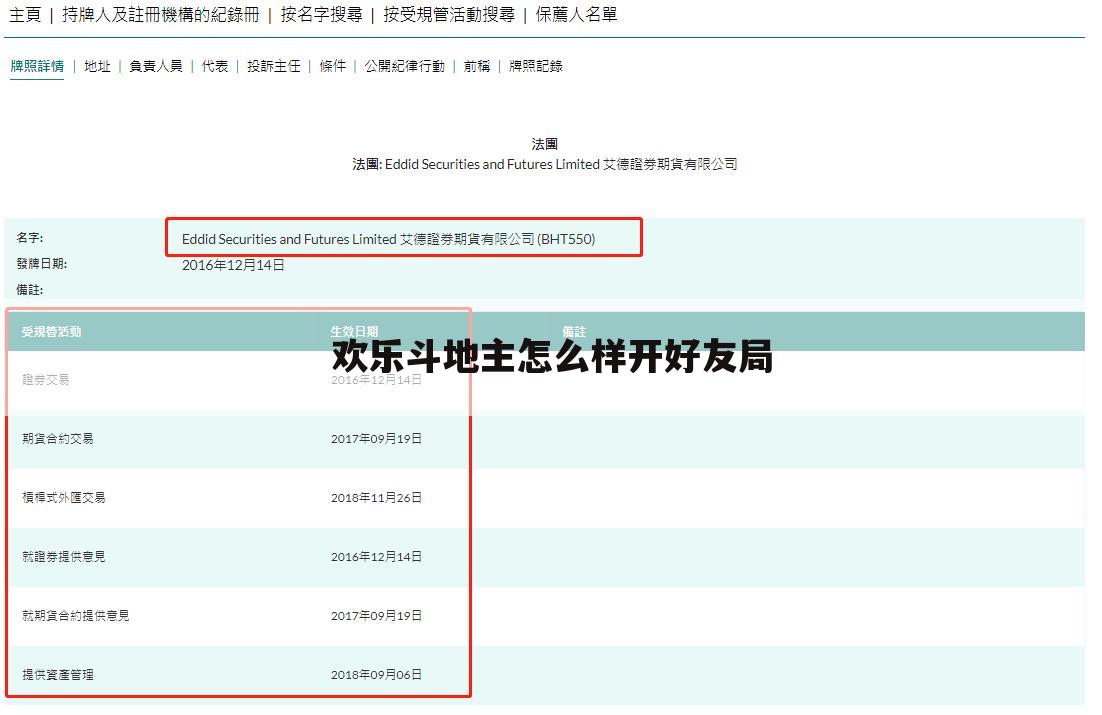This screenshot has width=1102, height=715.
Task: Click the 名字: label
Action: (30, 238)
